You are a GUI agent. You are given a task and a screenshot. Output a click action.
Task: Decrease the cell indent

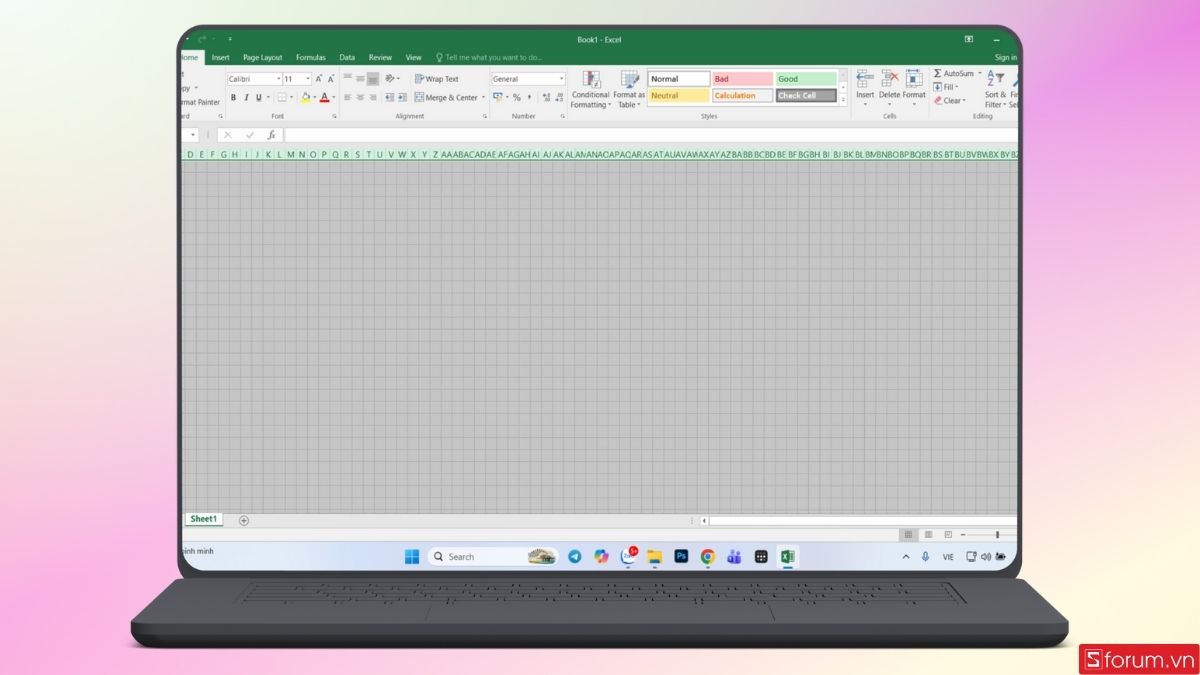[390, 98]
